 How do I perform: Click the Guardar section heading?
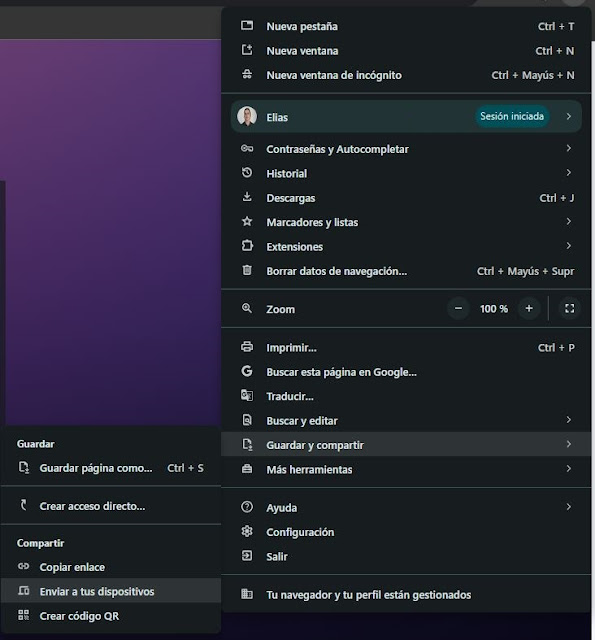tap(36, 444)
